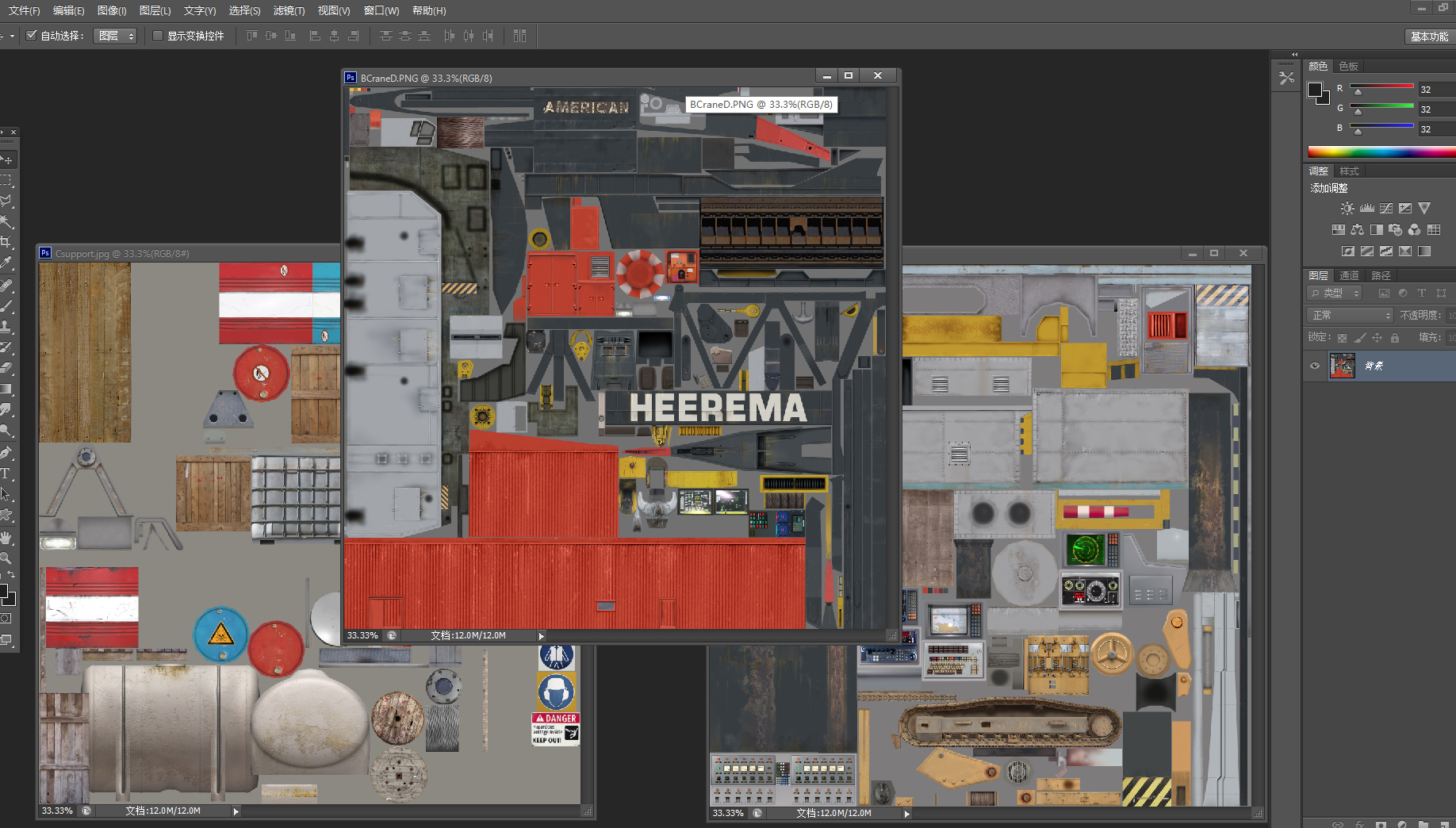Choose the Hand tool
1456x828 pixels.
click(6, 538)
